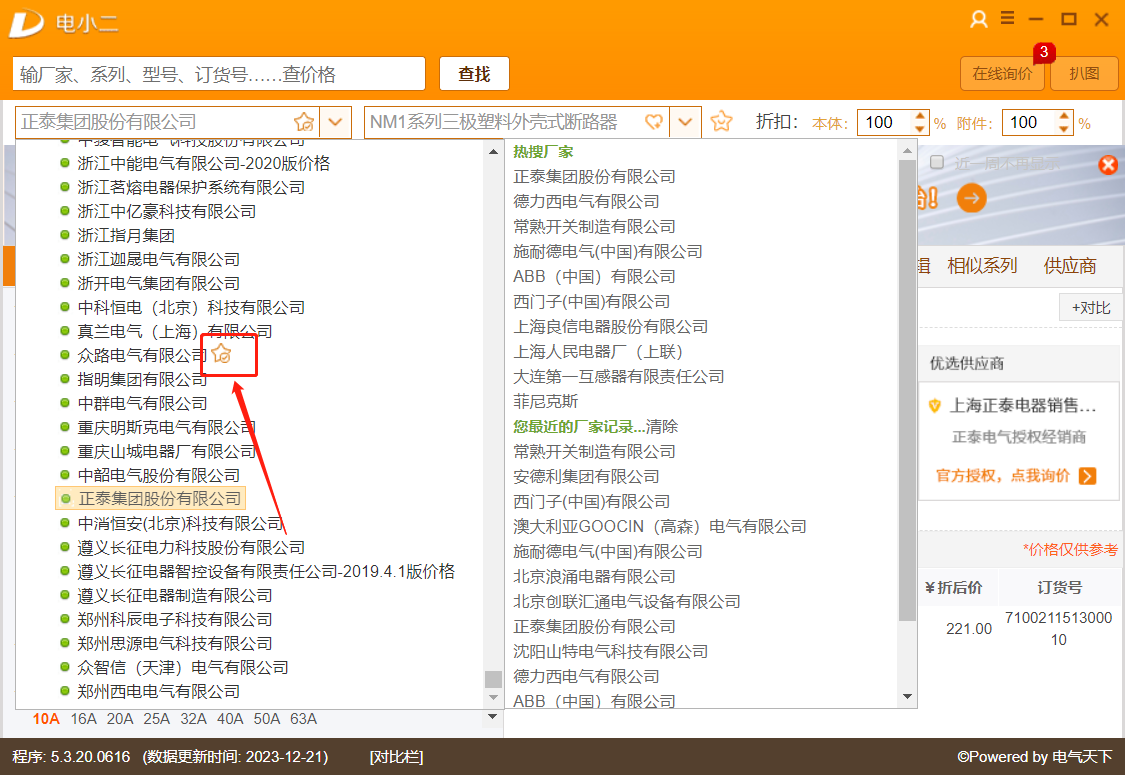Click the left manufacturer list scrollbar thumb
Screen dimensions: 1125x775
(x=493, y=679)
